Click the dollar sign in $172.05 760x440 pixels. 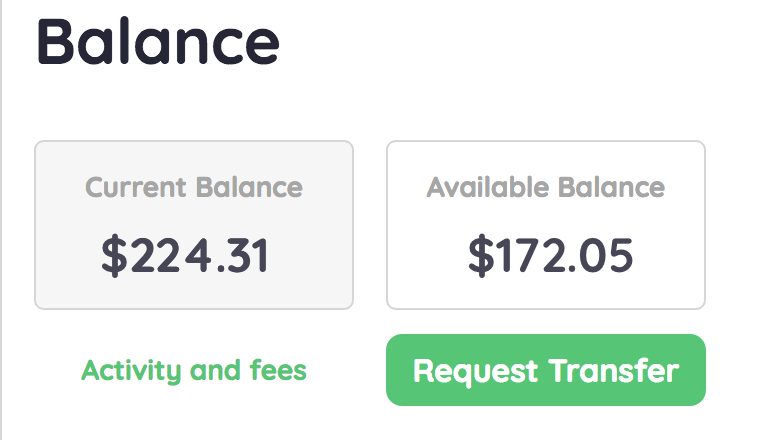(x=481, y=255)
